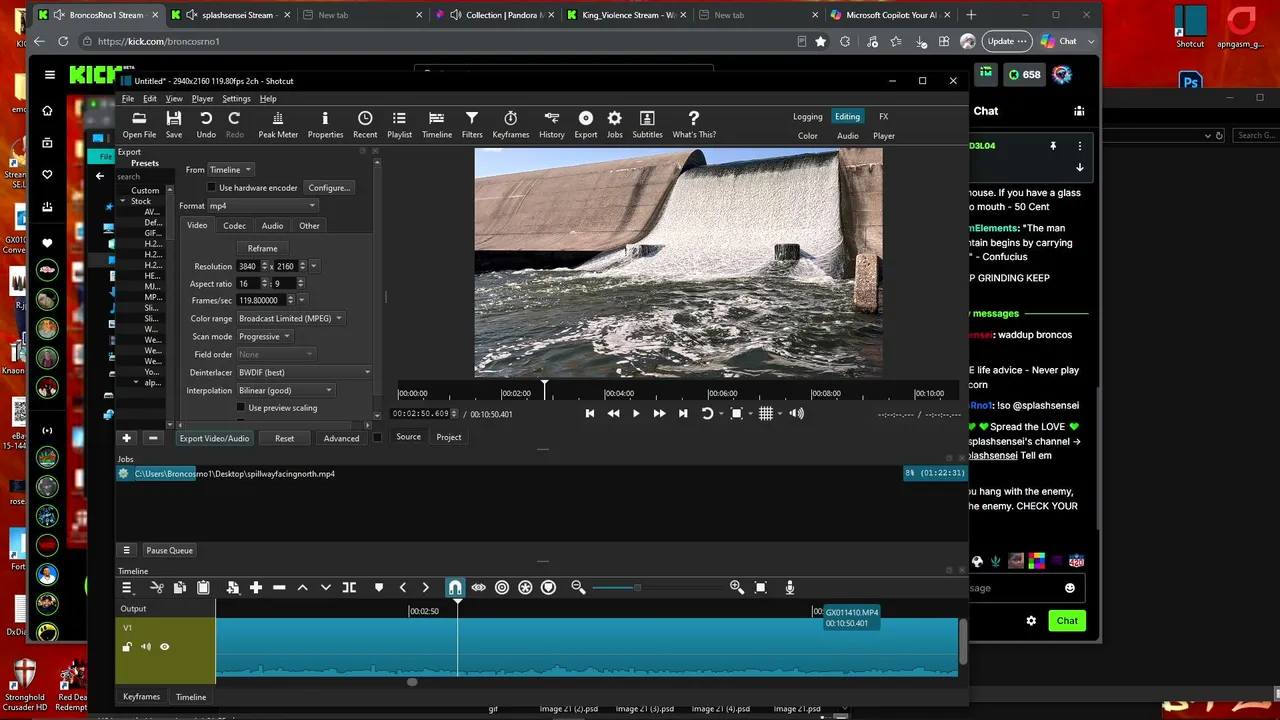The width and height of the screenshot is (1280, 720).
Task: Open the Player menu
Action: click(202, 99)
